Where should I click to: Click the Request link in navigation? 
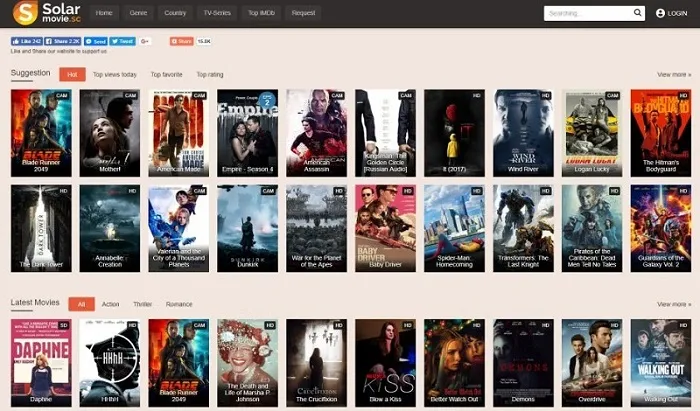tap(303, 13)
